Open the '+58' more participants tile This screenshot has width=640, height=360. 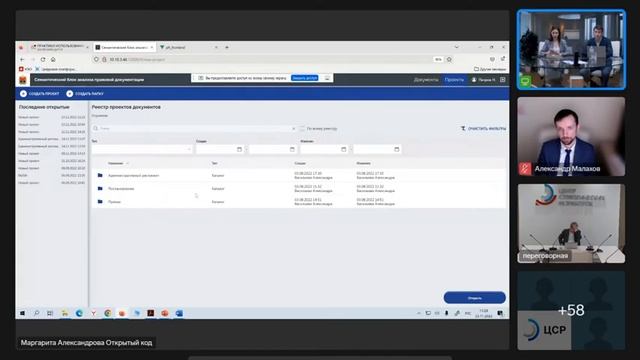571,310
